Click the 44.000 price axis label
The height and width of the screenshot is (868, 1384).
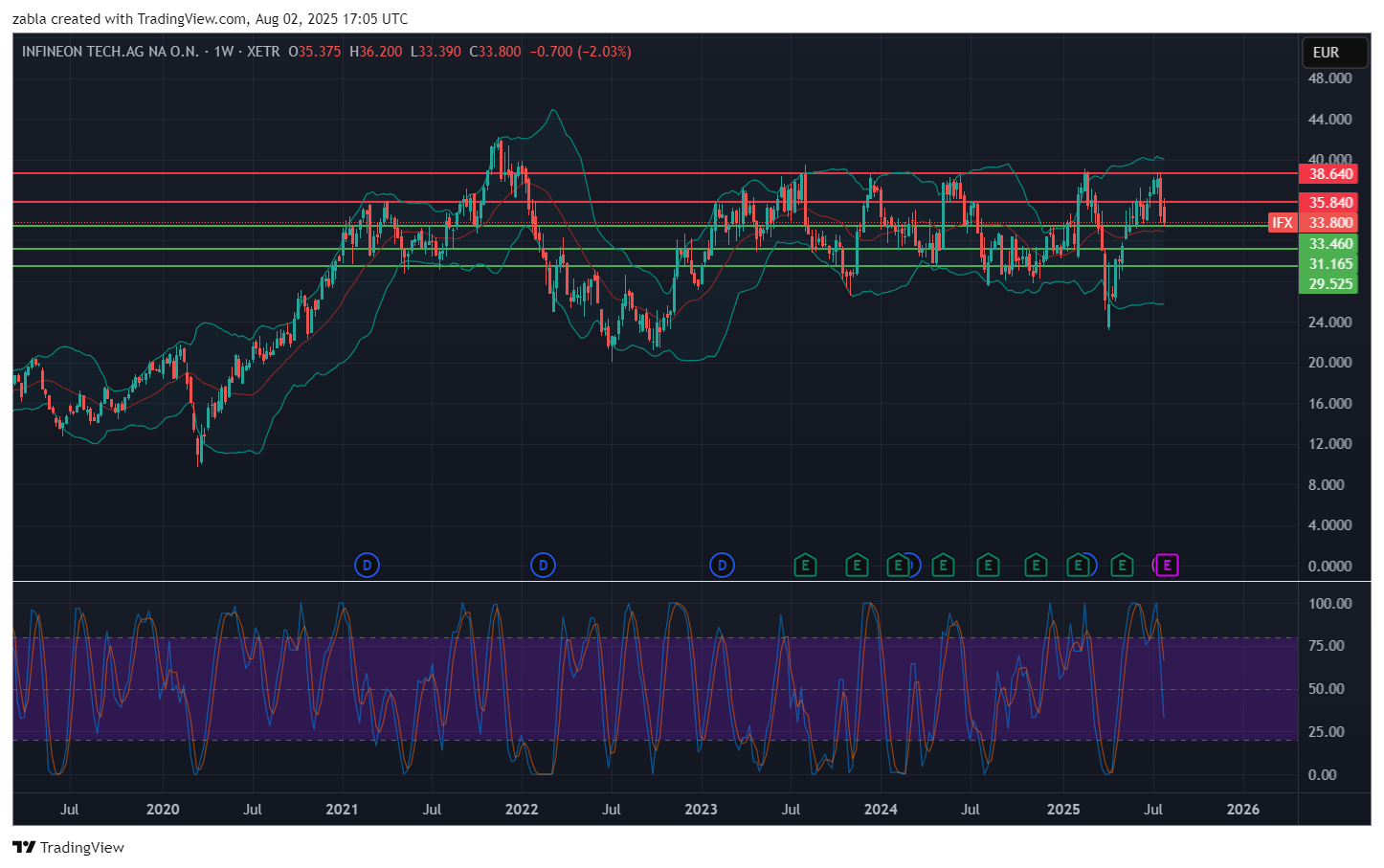pyautogui.click(x=1329, y=120)
